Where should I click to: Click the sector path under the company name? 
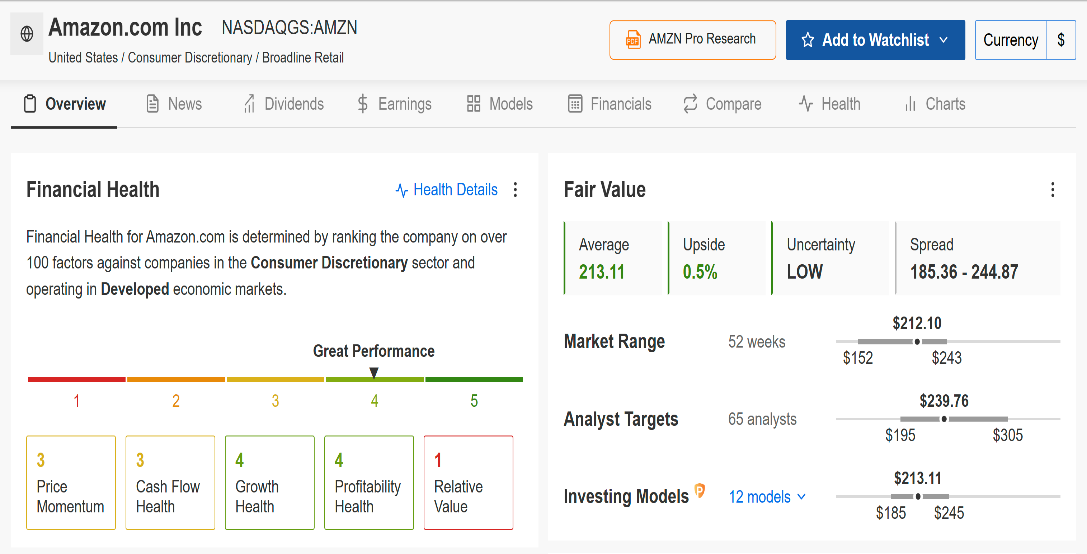[196, 58]
